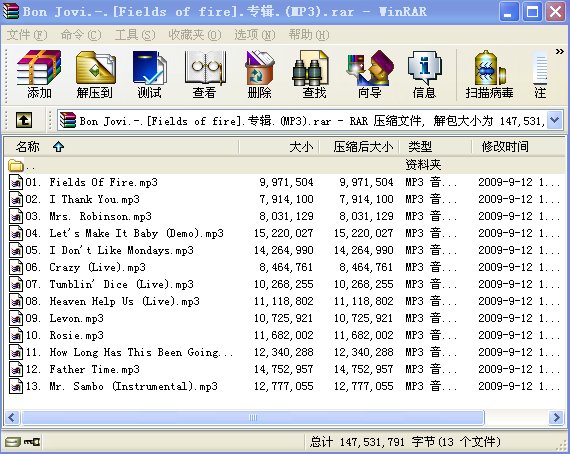Click file icon of 09. Levon.mp3

coord(16,318)
